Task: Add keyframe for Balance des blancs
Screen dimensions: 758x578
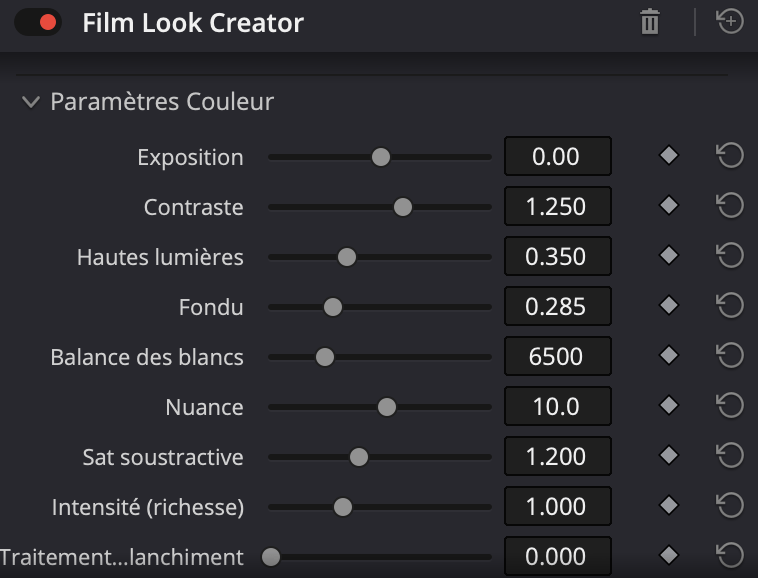Action: pos(669,356)
